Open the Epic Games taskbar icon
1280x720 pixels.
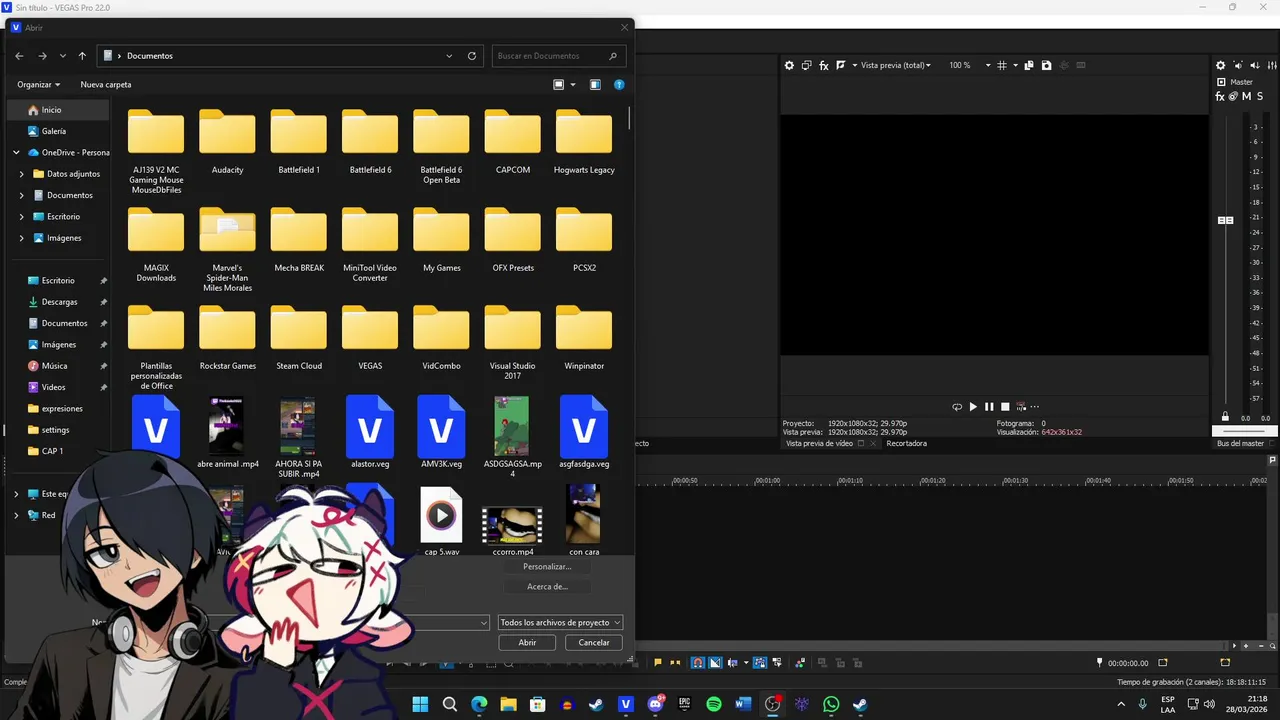[685, 704]
